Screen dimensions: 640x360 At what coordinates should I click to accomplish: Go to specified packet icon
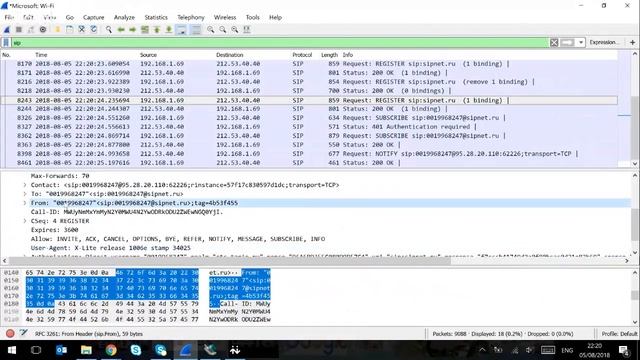click(x=144, y=29)
